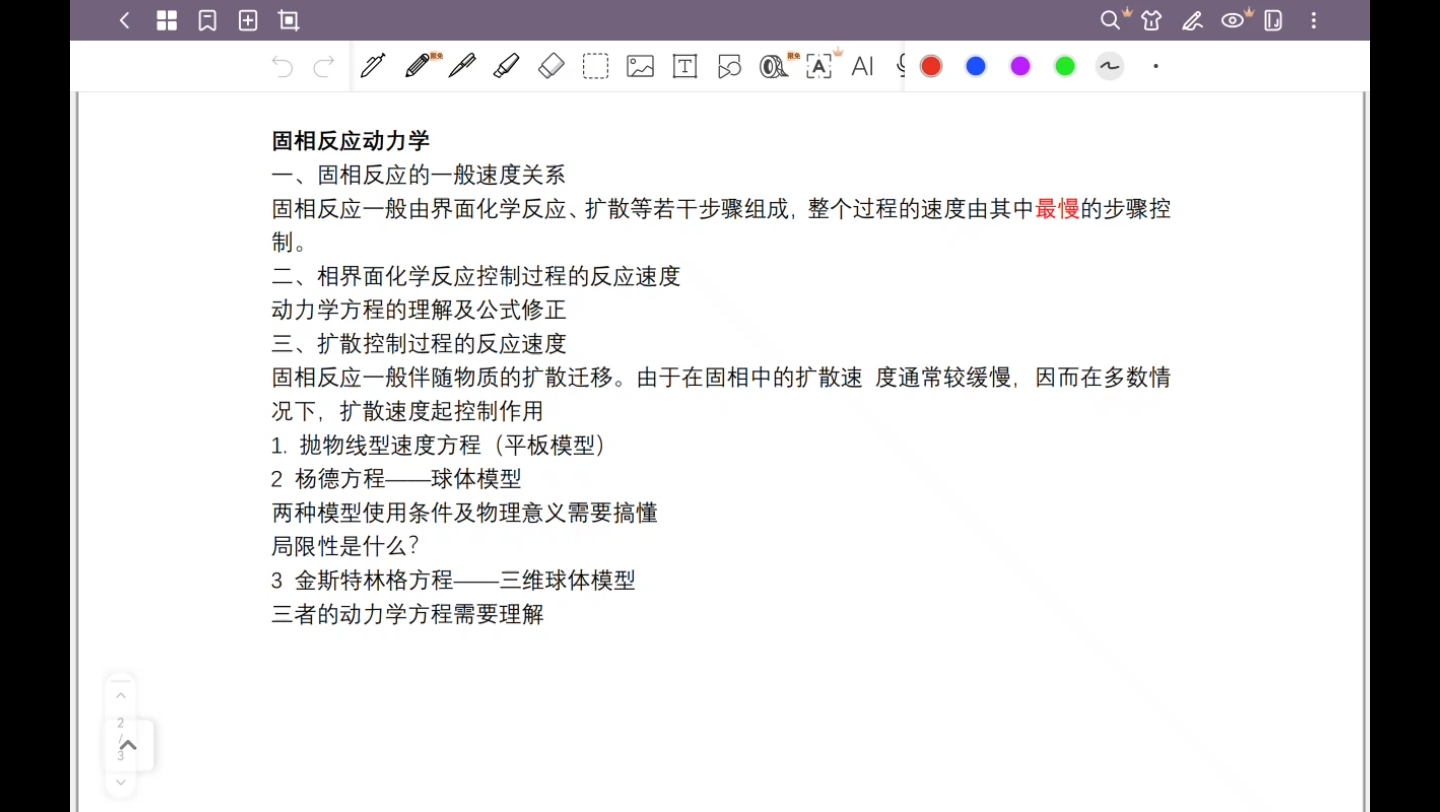Select the pencil tool
Viewport: 1440px width, 812px height.
[x=418, y=66]
